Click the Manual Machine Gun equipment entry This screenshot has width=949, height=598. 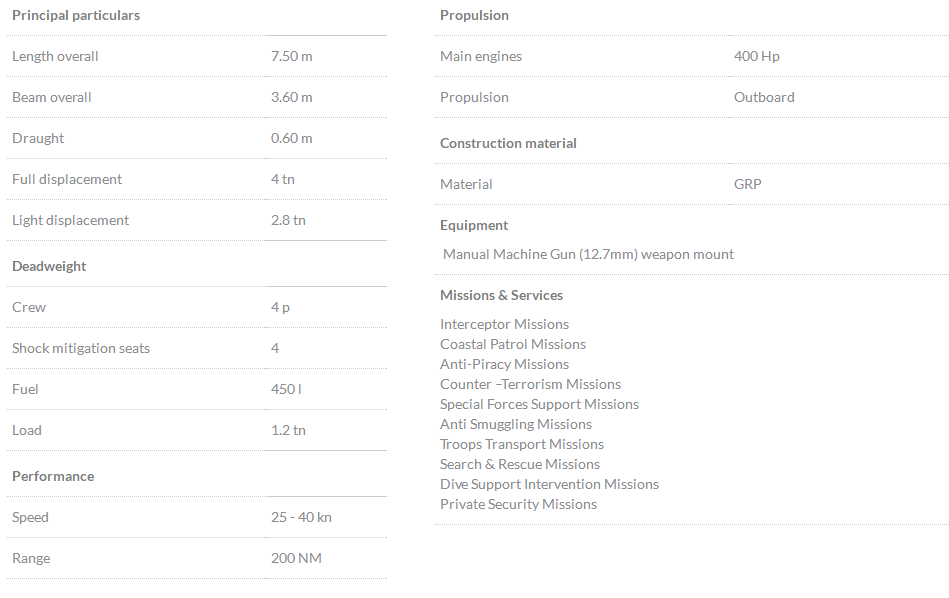tap(588, 254)
